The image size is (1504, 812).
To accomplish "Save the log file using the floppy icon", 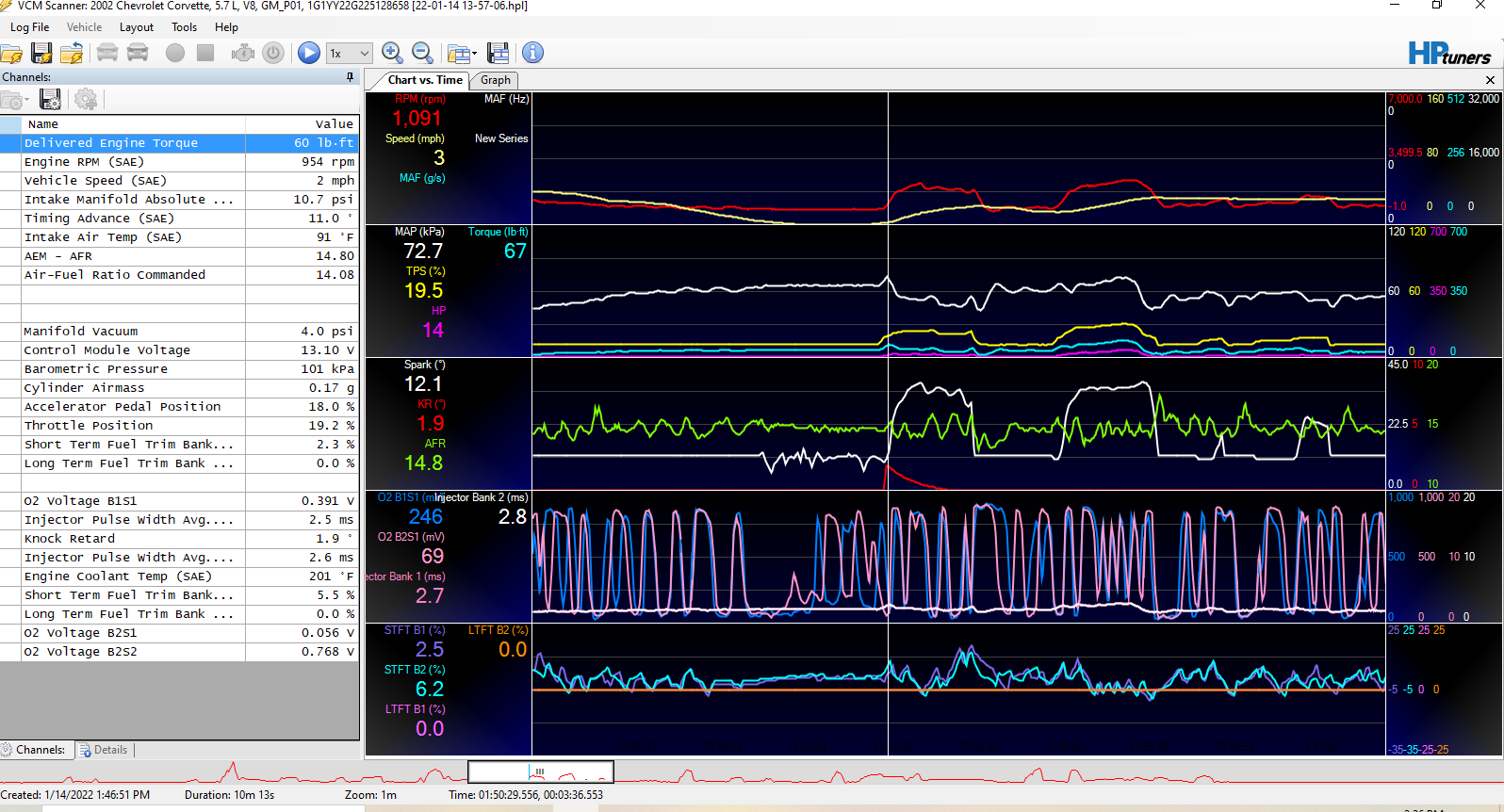I will click(x=41, y=54).
